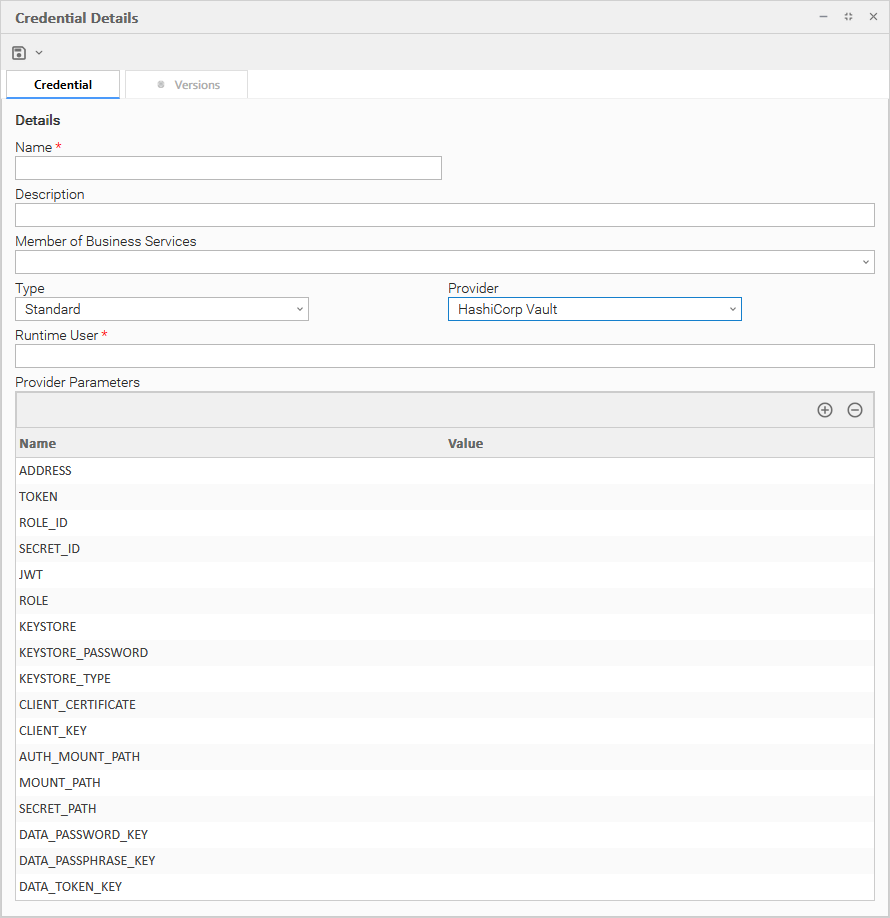Screen dimensions: 890x918
Task: Switch to the Versions tab
Action: click(187, 85)
